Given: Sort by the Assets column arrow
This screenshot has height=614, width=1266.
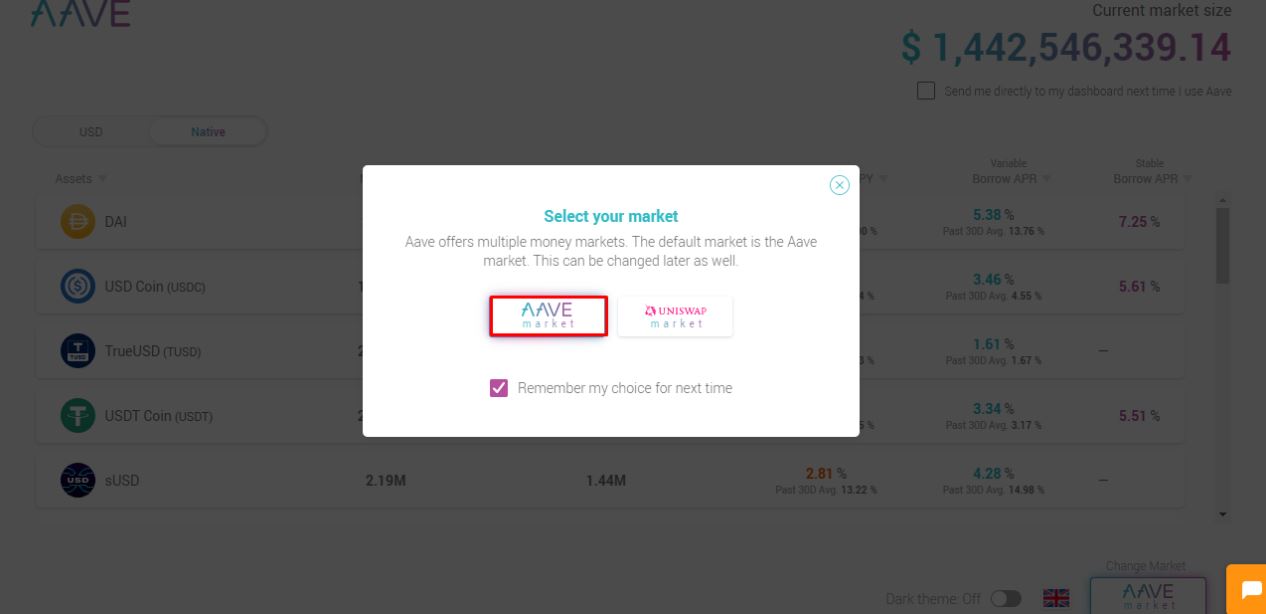Looking at the screenshot, I should (102, 179).
